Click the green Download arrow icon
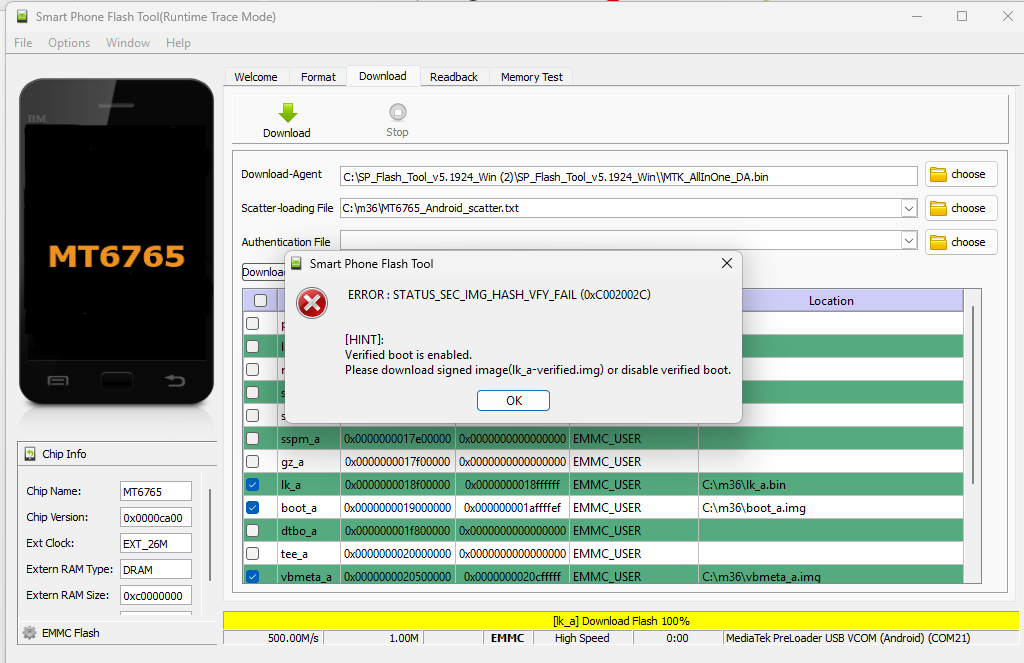 pyautogui.click(x=287, y=112)
